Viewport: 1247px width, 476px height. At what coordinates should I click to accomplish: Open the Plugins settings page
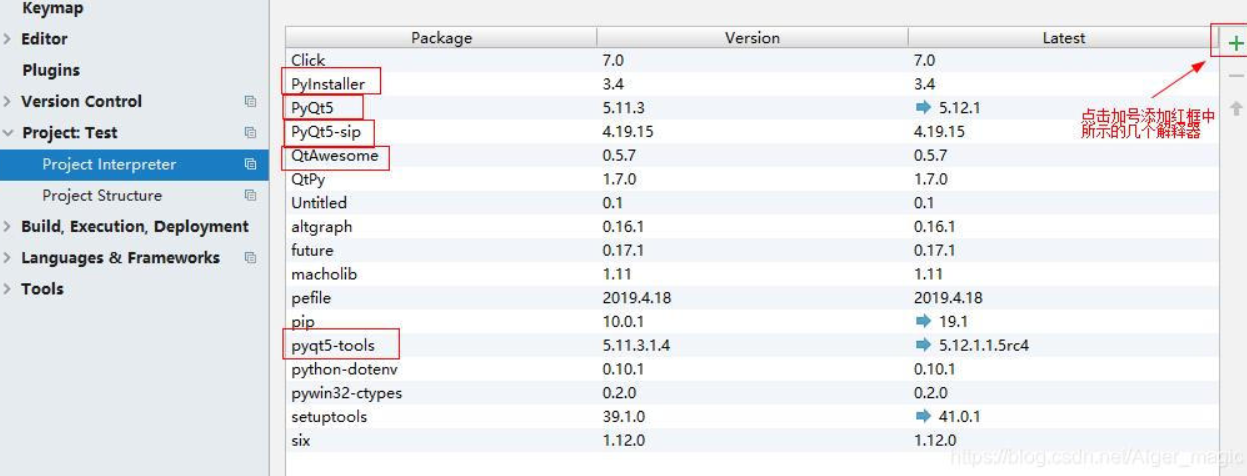pyautogui.click(x=51, y=70)
